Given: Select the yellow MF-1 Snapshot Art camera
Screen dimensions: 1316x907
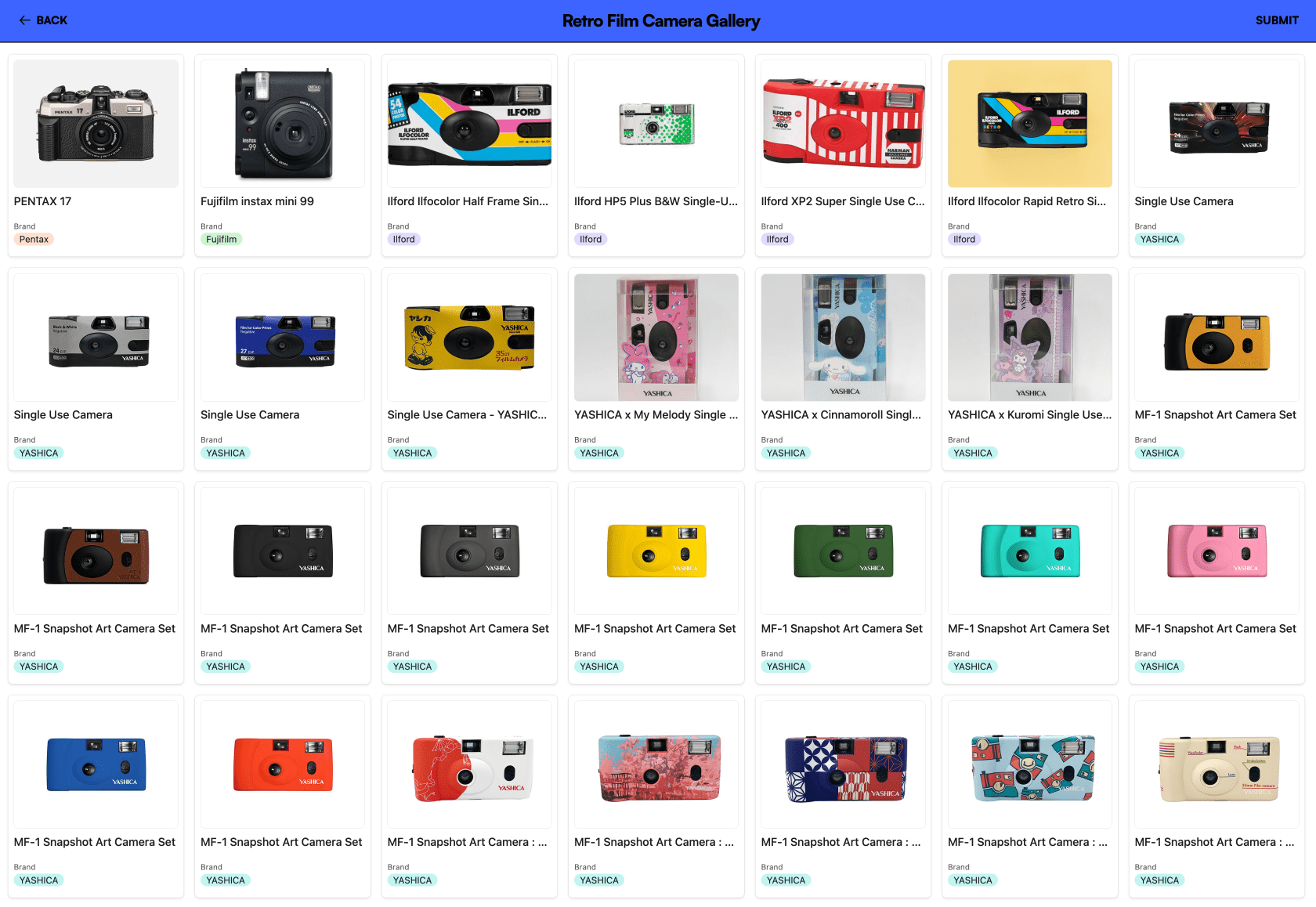Looking at the screenshot, I should [656, 551].
